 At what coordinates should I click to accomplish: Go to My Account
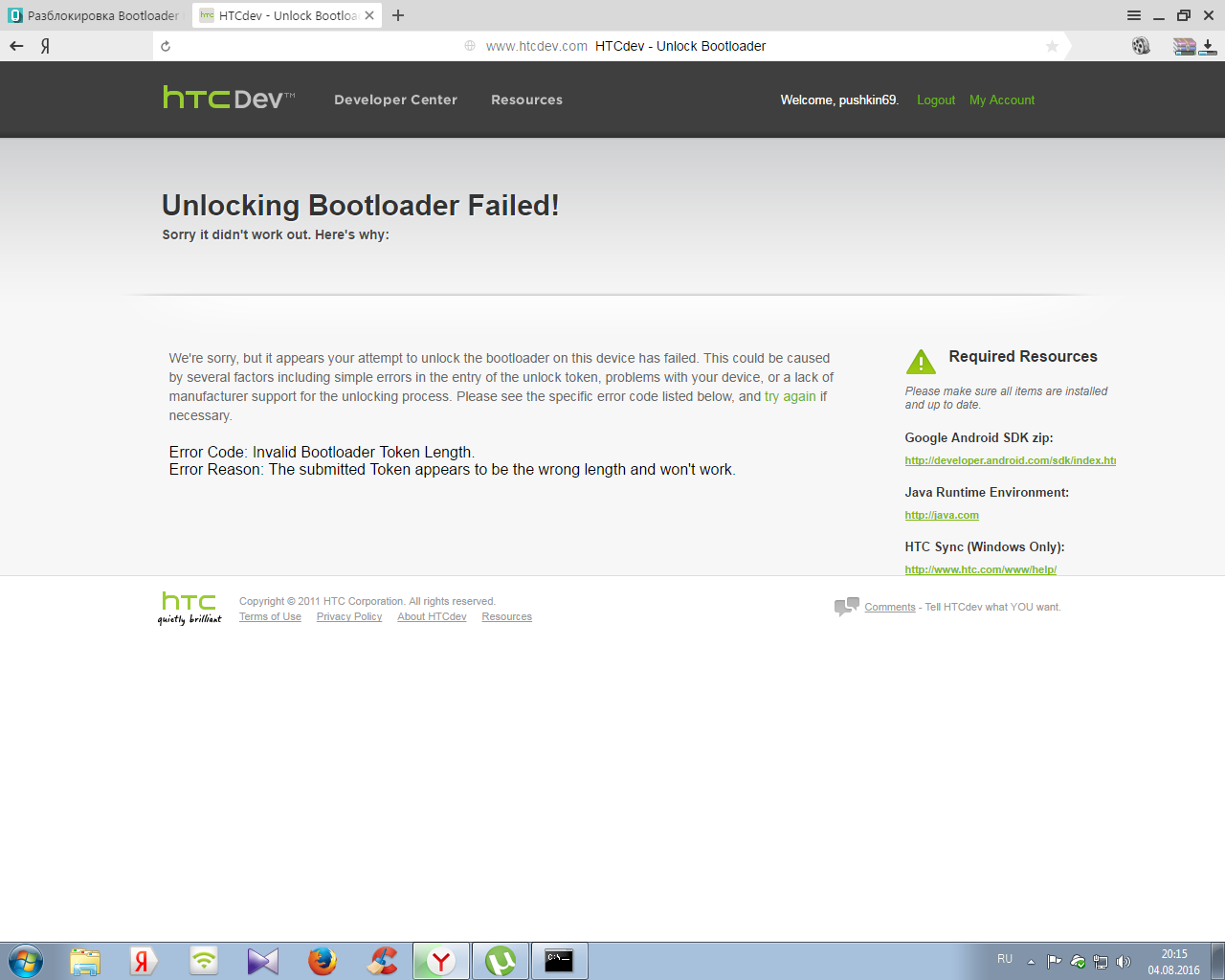1001,100
